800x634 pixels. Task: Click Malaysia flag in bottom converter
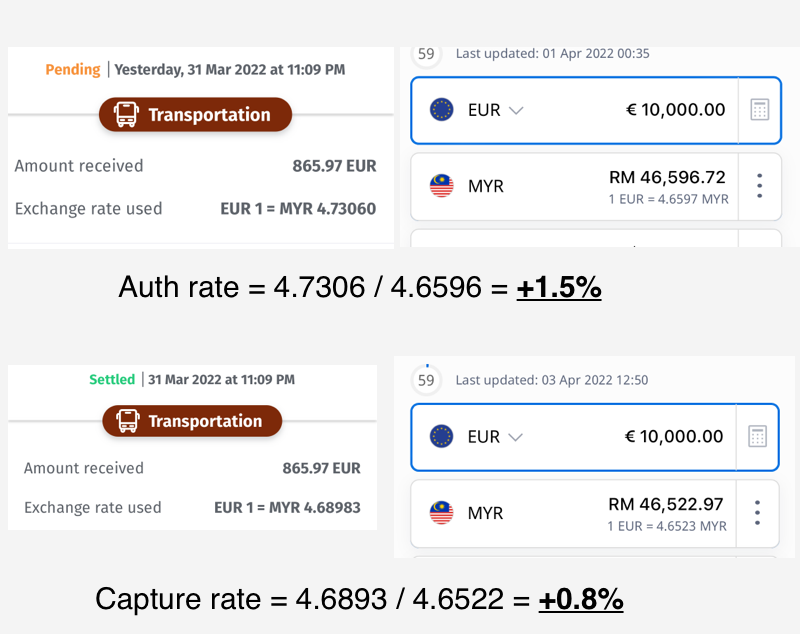tap(441, 513)
